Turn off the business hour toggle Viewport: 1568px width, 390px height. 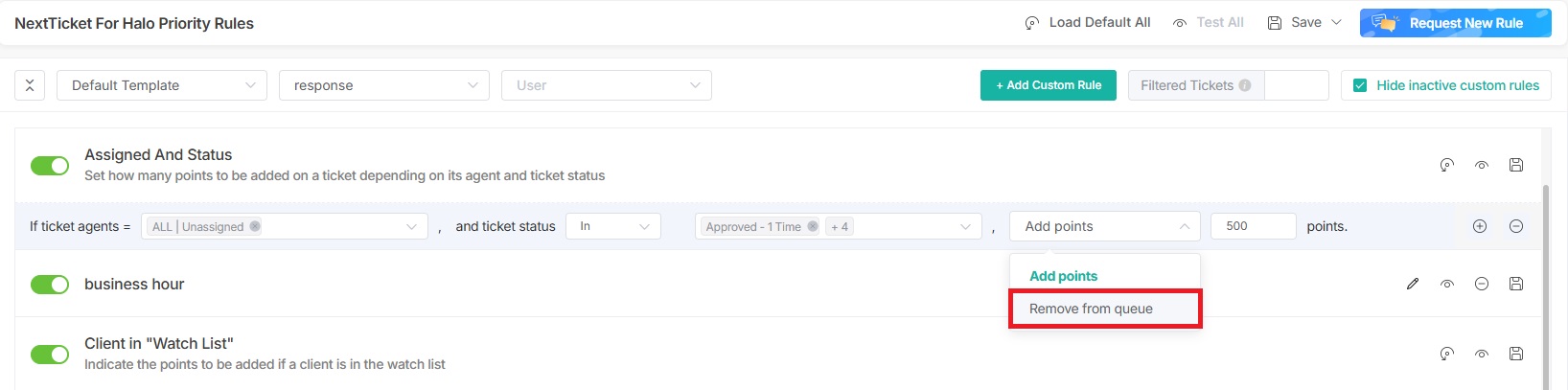pos(50,285)
